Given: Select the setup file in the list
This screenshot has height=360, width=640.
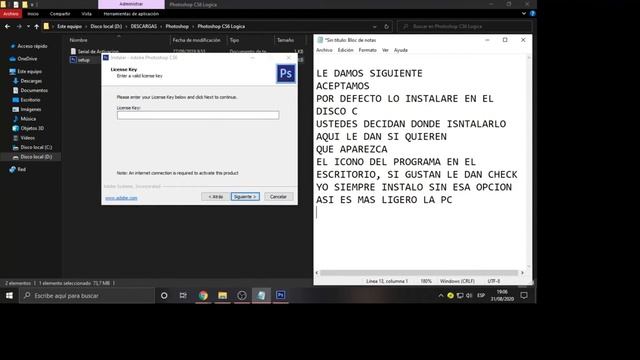Looking at the screenshot, I should tap(84, 60).
